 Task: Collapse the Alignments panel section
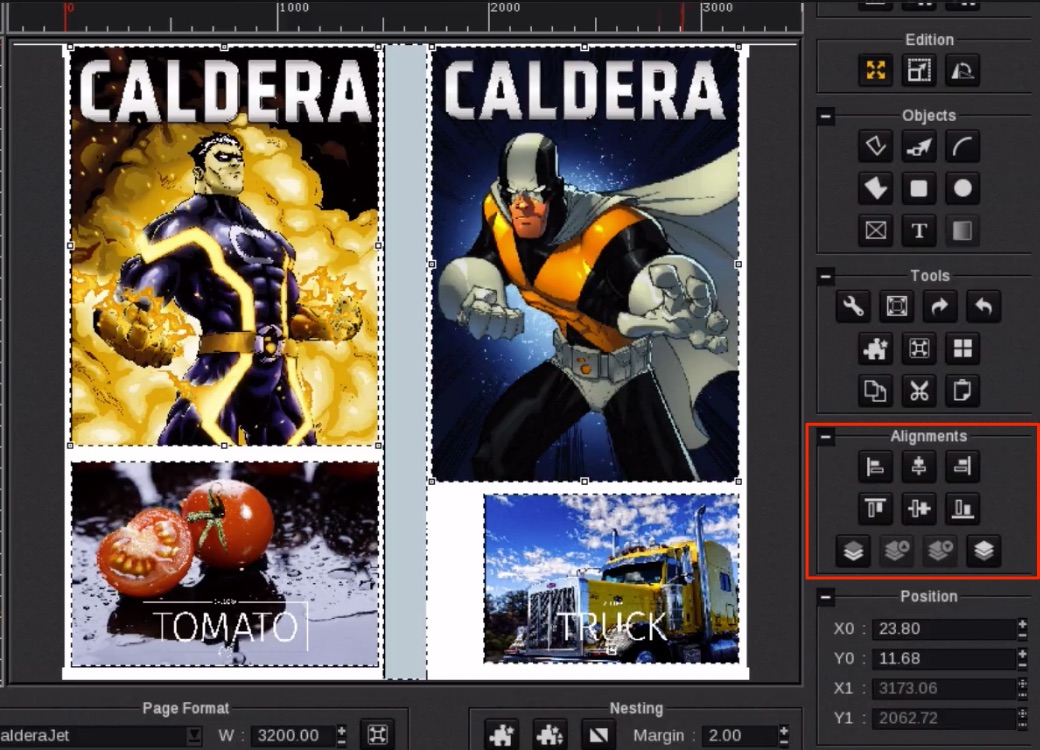tap(826, 437)
